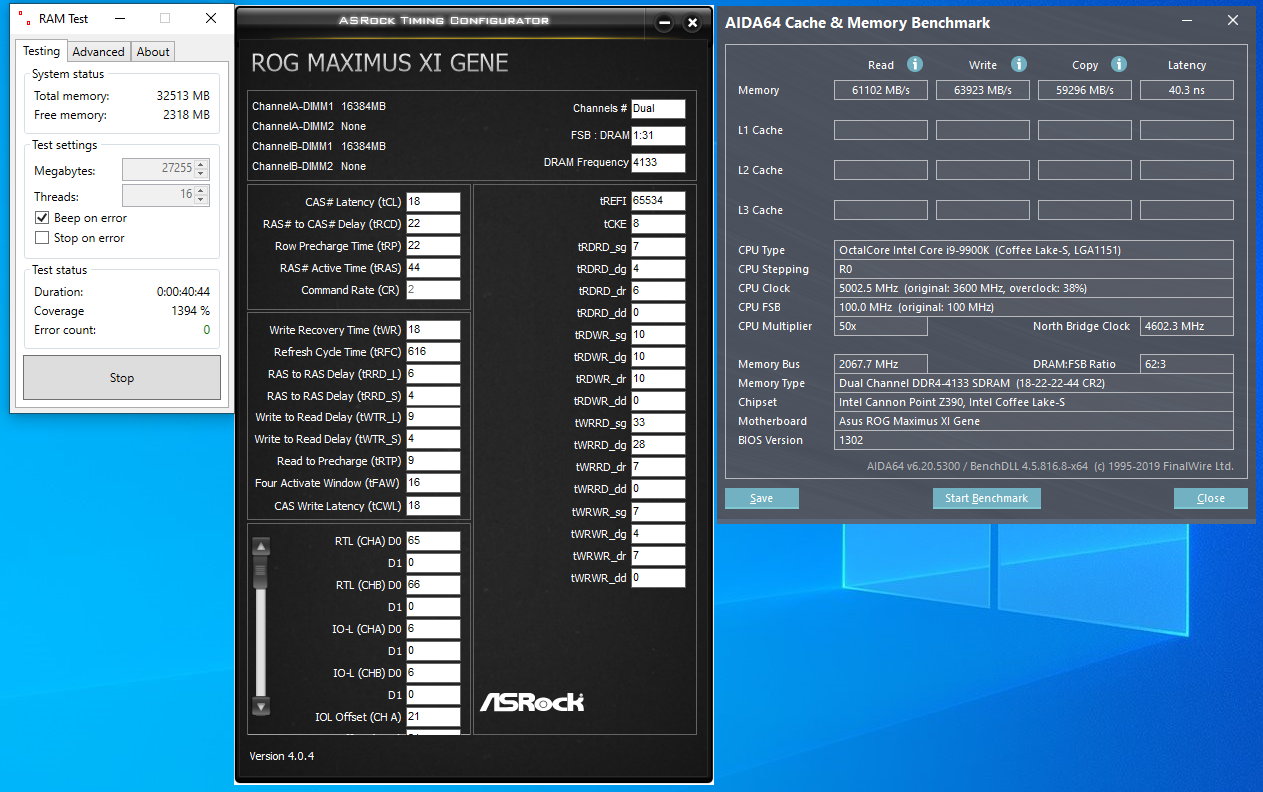Viewport: 1263px width, 792px height.
Task: Click the Copy info icon in AIDA64
Action: [1120, 64]
